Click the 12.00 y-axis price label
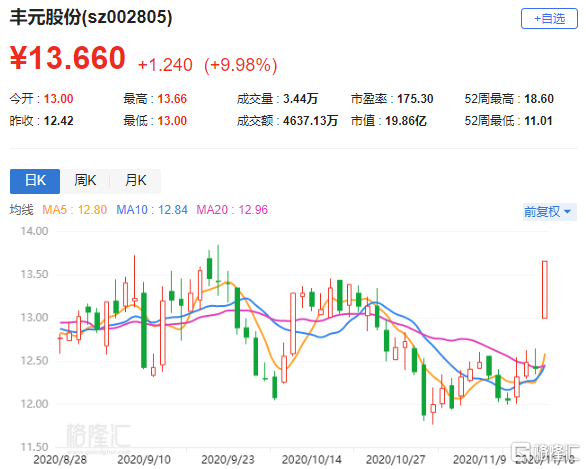This screenshot has height=469, width=586. 34,404
